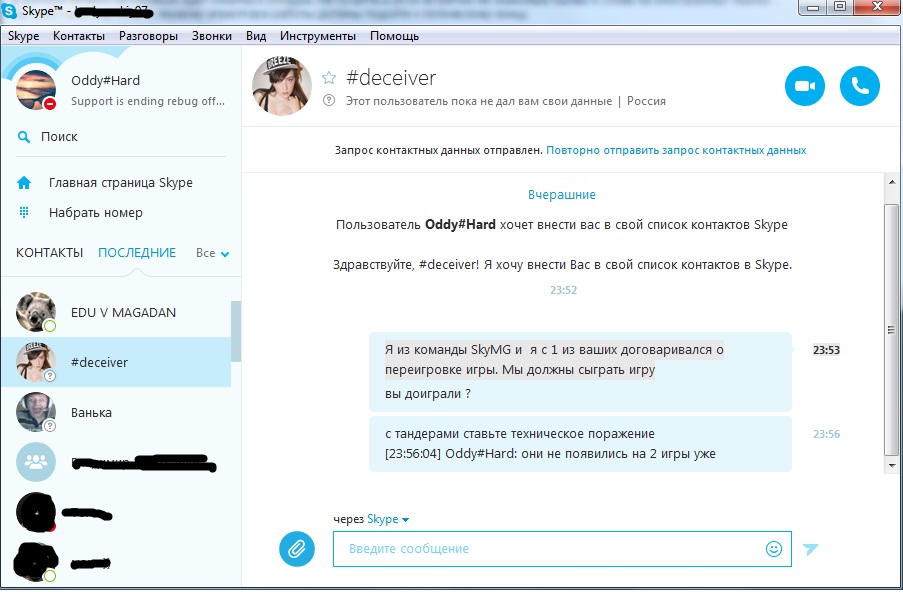
Task: Select the #deceiver conversation in list
Action: pyautogui.click(x=116, y=362)
